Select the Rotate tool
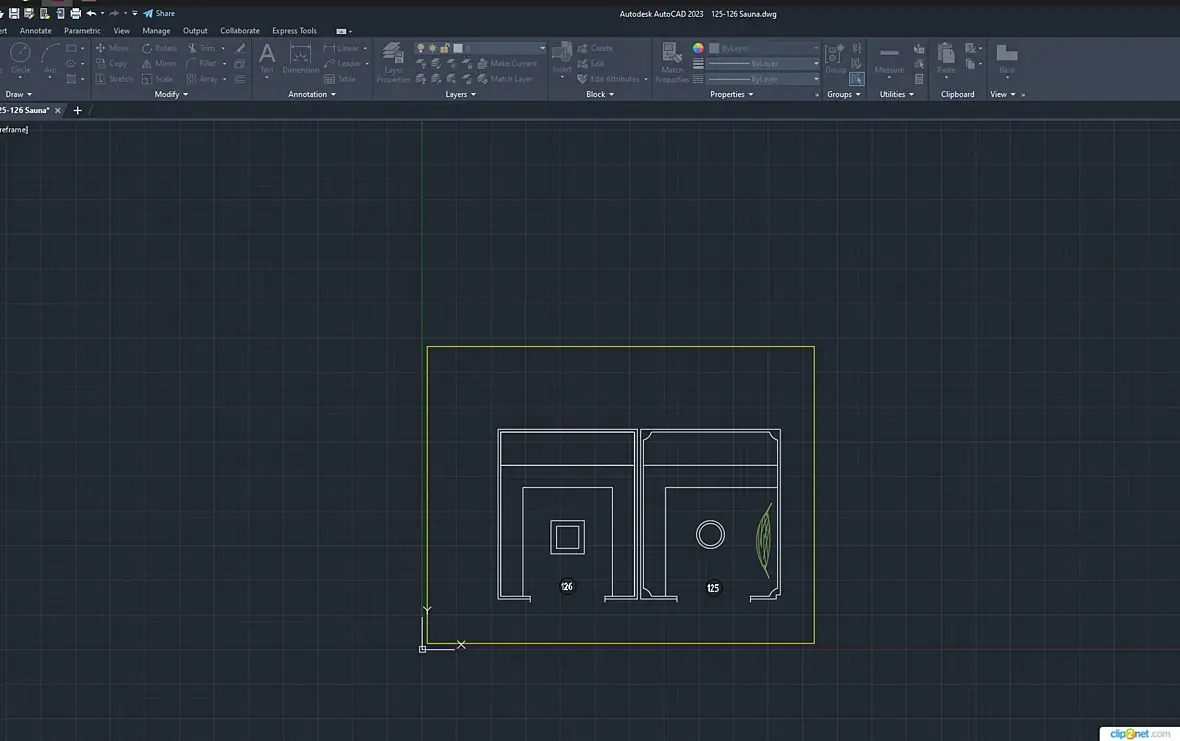Viewport: 1180px width, 741px height. coord(160,48)
